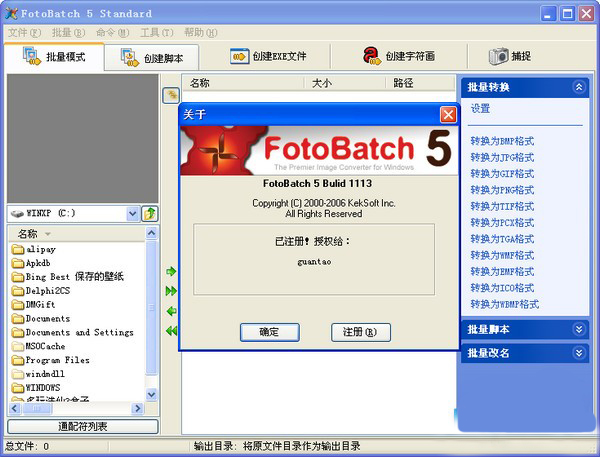Screen dimensions: 600x457
Task: Click the 创建EXE文件 window icon
Action: click(x=240, y=56)
